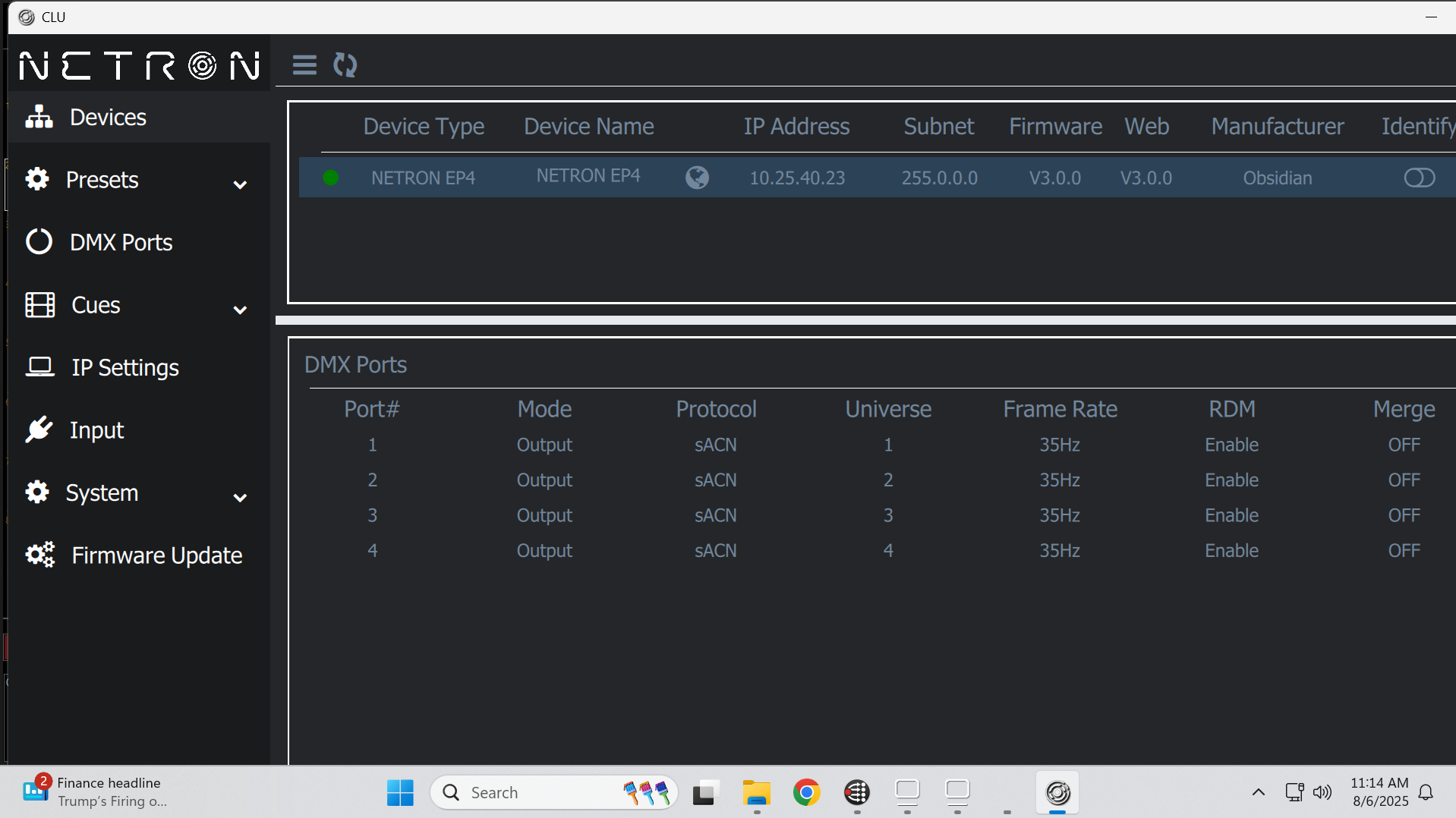The image size is (1456, 818).
Task: Click the Input plug icon
Action: 39,429
